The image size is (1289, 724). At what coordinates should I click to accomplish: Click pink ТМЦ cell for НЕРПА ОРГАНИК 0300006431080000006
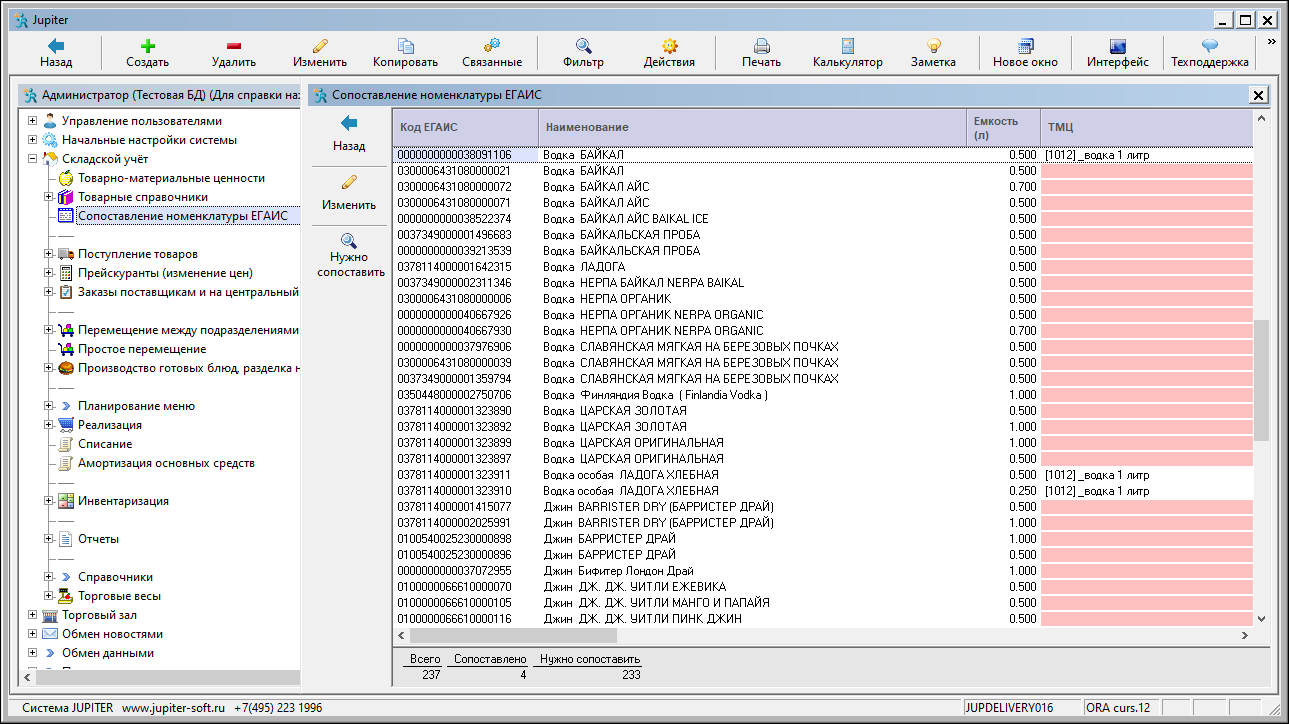point(1146,299)
